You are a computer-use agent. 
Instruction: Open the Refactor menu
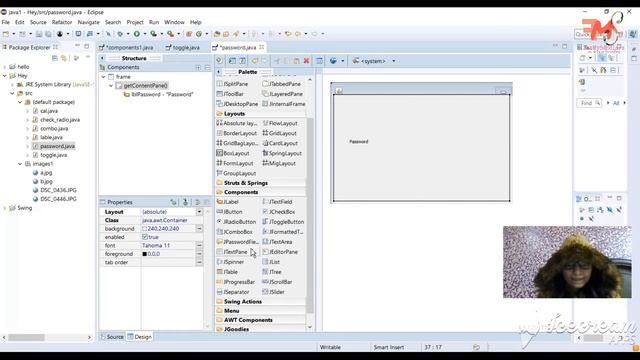[62, 22]
